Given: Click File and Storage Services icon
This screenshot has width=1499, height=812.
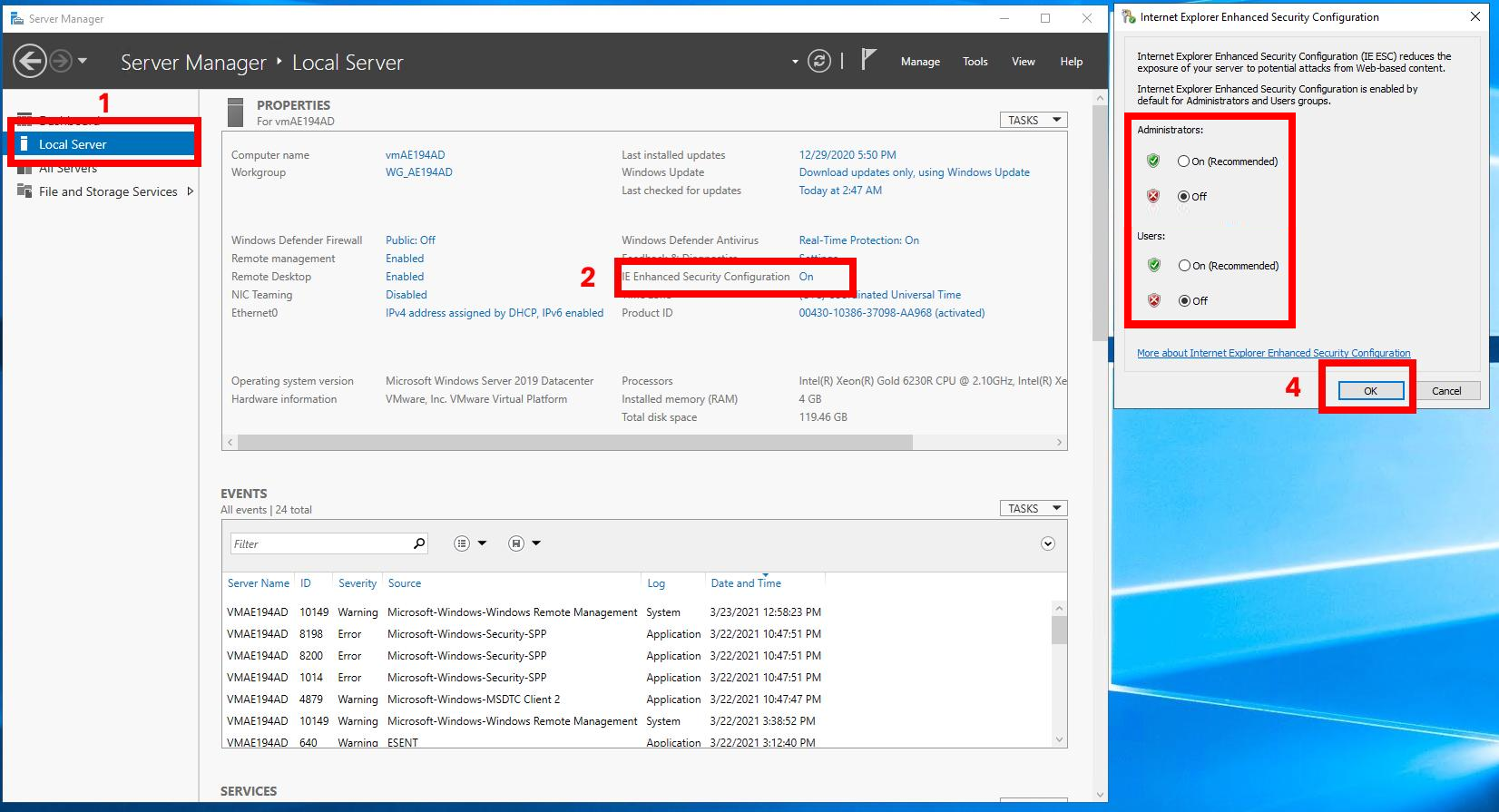Looking at the screenshot, I should click(24, 191).
